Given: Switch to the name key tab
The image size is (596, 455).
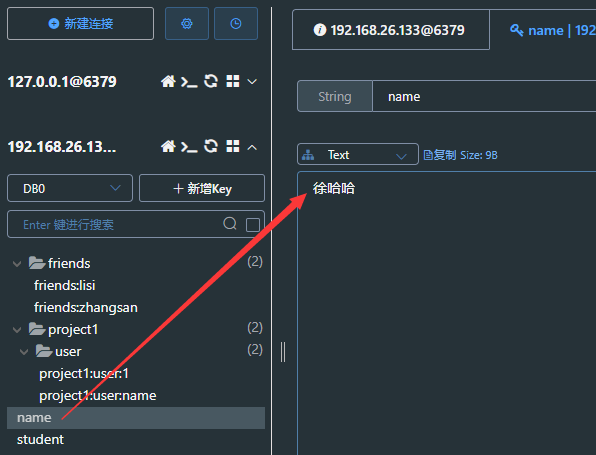Looking at the screenshot, I should point(552,30).
